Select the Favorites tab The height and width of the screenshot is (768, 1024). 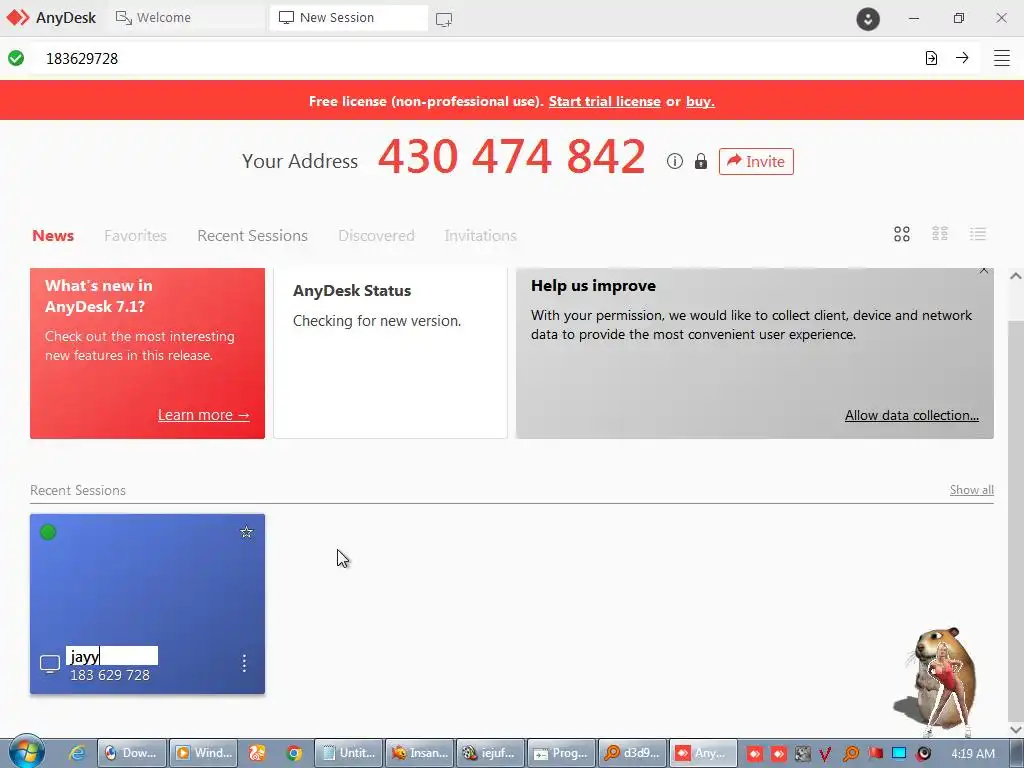point(135,236)
